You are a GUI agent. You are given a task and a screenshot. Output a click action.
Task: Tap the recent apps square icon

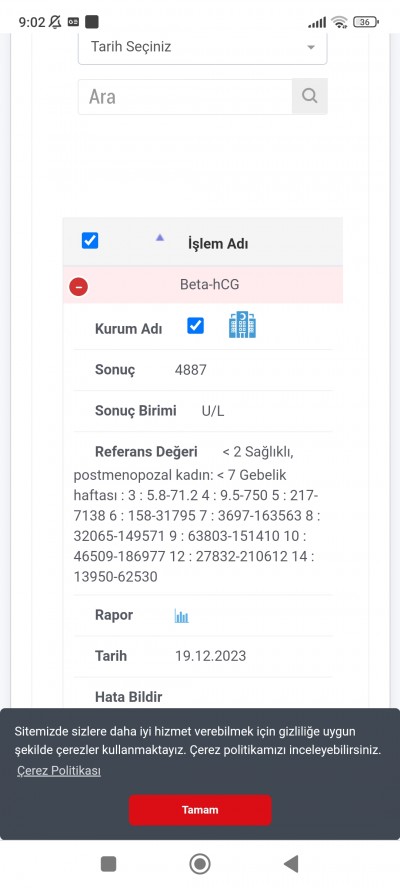[x=108, y=864]
